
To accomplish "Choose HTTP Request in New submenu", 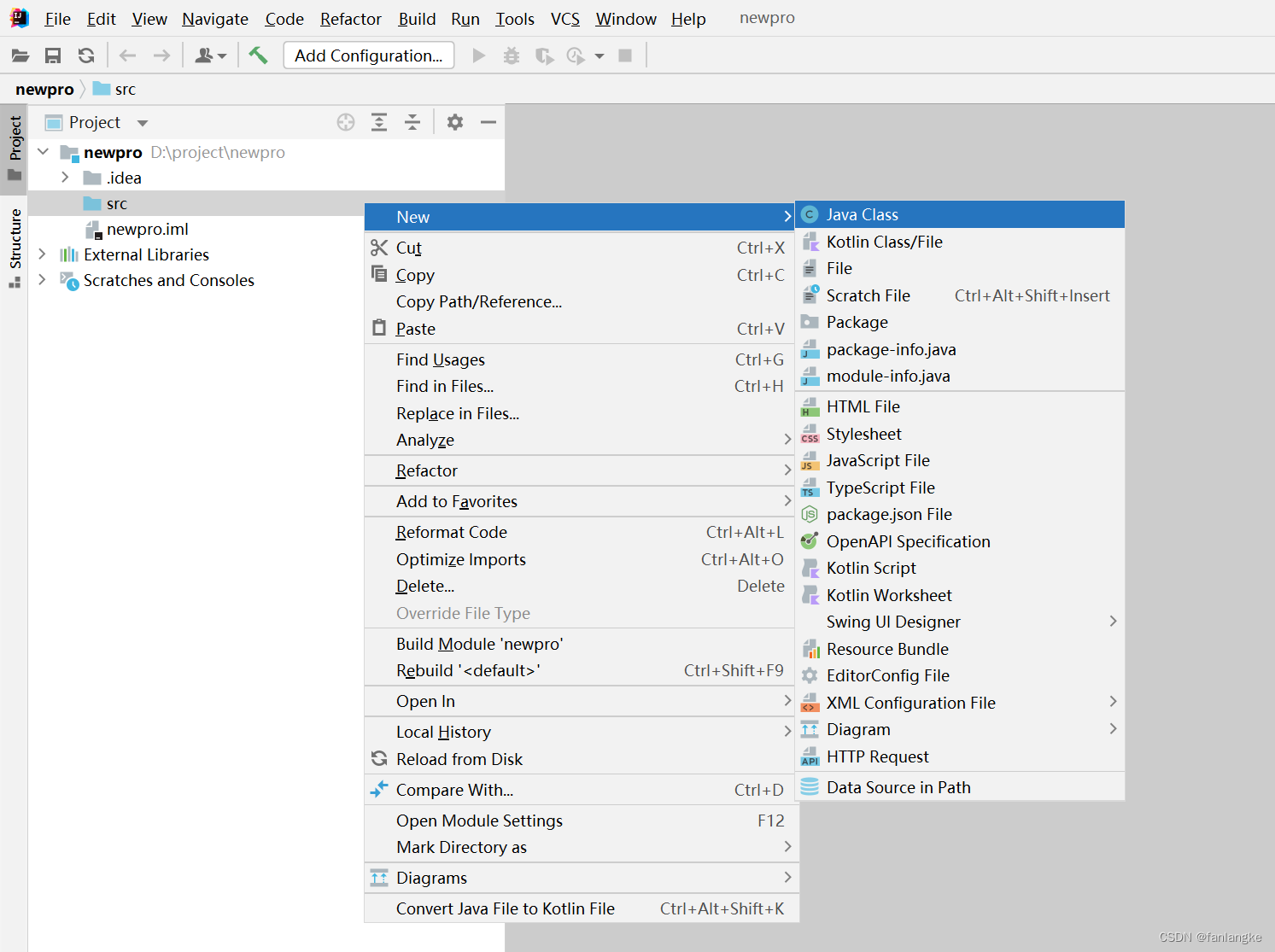I will (960, 756).
